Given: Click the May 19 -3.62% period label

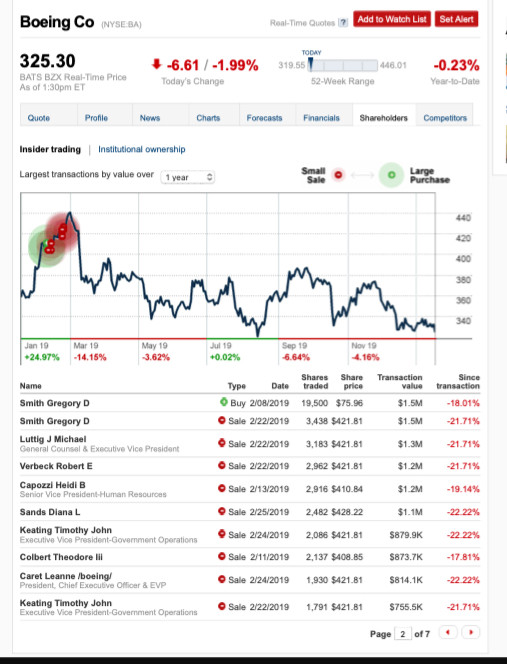Looking at the screenshot, I should pyautogui.click(x=155, y=351).
